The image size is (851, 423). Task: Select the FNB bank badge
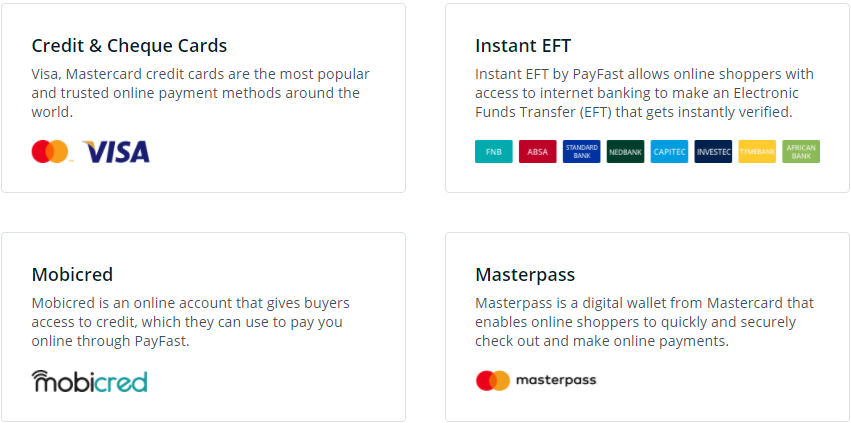pyautogui.click(x=494, y=152)
